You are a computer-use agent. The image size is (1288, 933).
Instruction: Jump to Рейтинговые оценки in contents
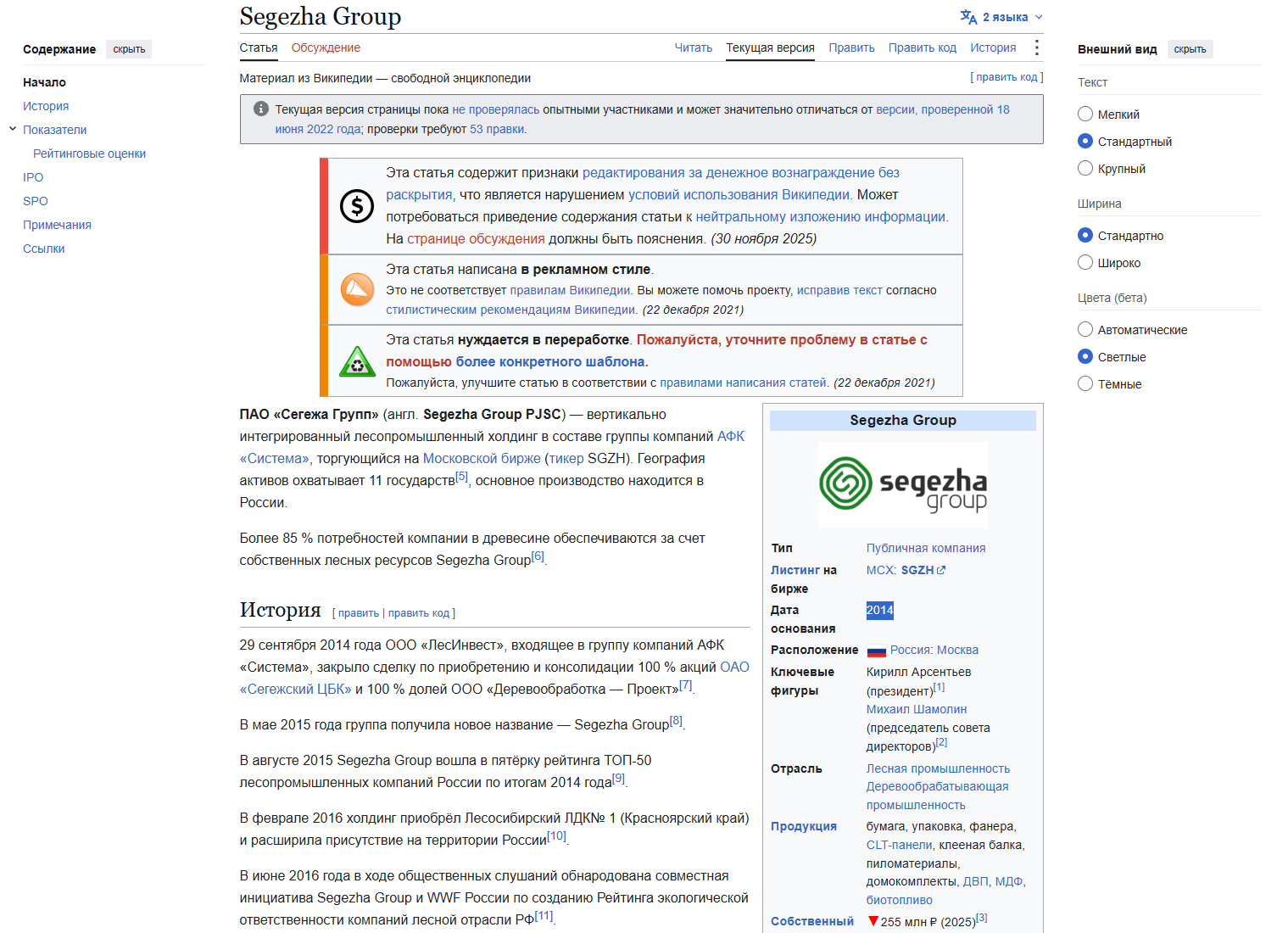tap(89, 154)
